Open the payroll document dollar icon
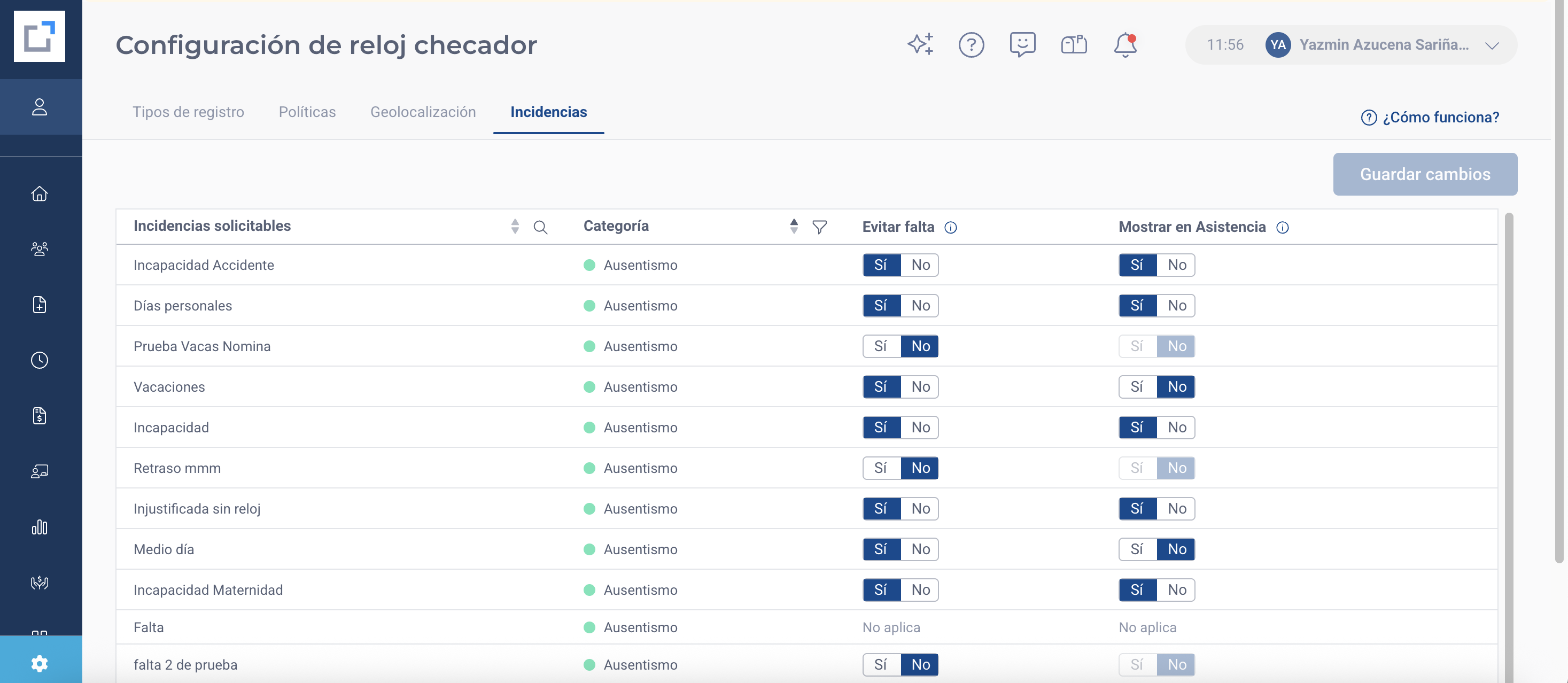 click(40, 416)
